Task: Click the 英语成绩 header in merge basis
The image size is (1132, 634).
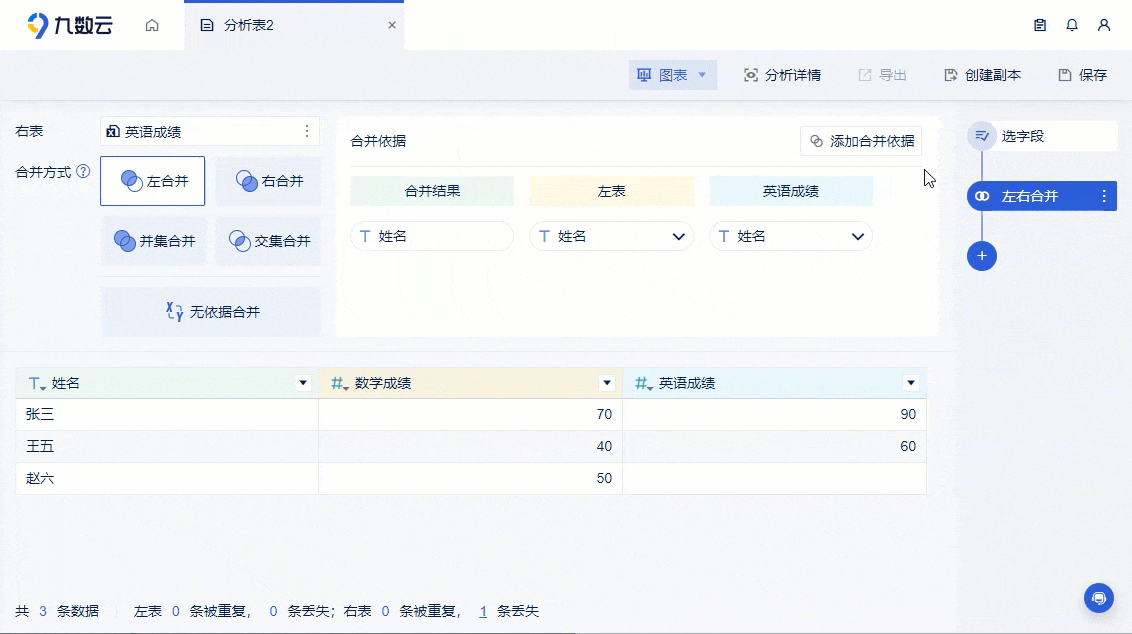Action: point(791,191)
